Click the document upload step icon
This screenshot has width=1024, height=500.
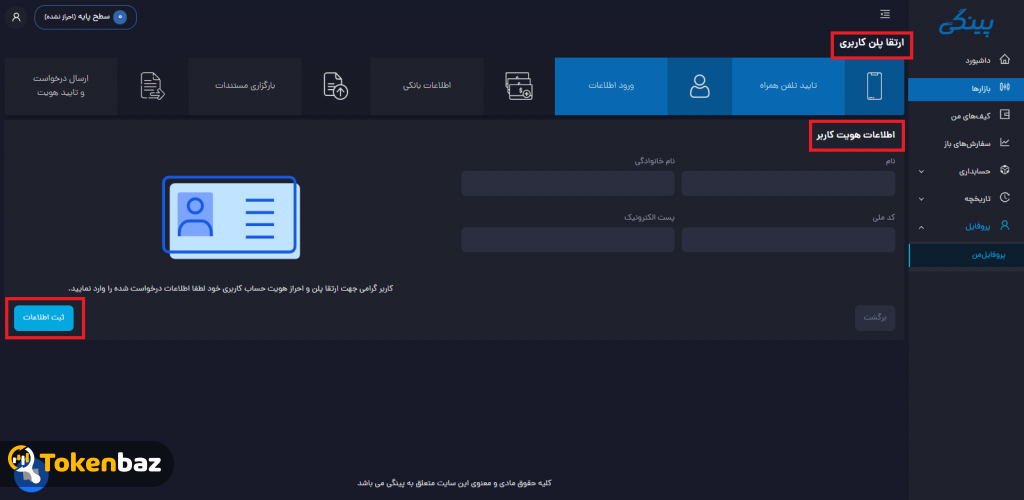[x=336, y=86]
